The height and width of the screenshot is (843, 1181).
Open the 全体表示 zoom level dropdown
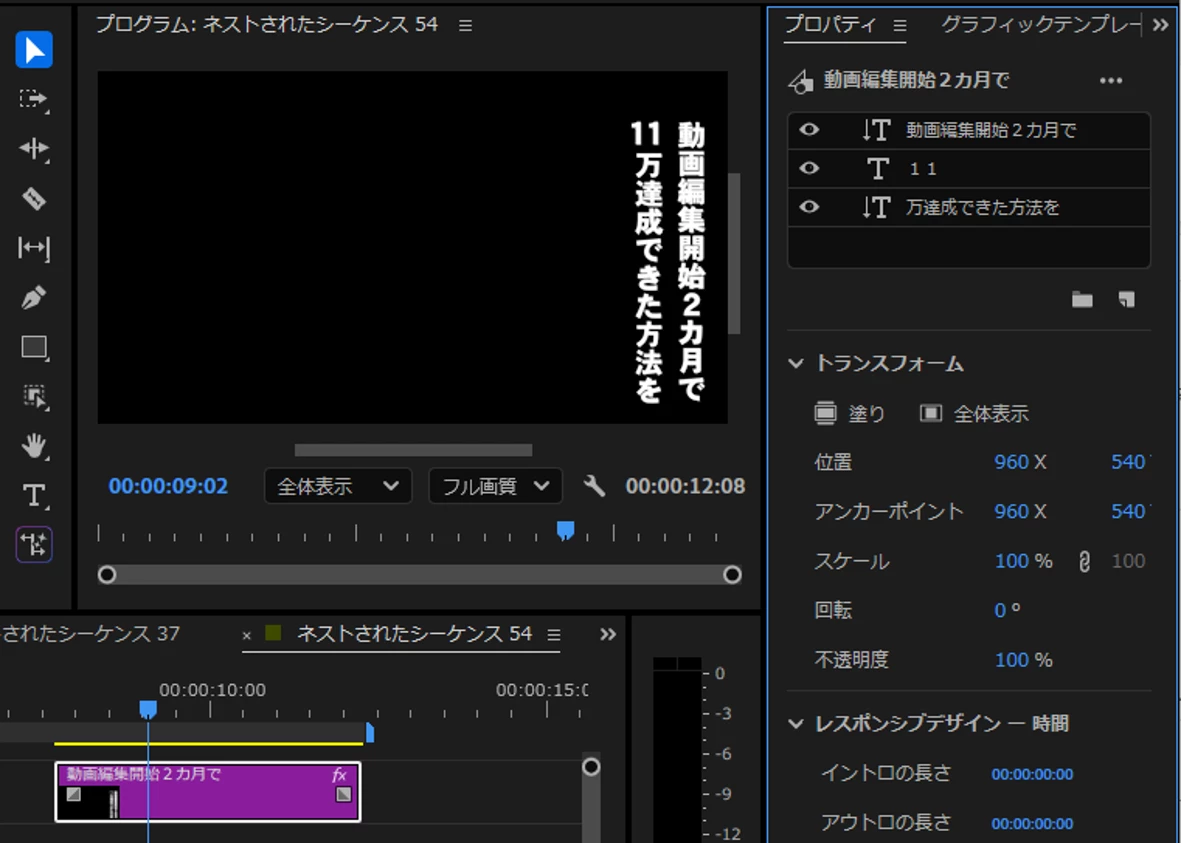pyautogui.click(x=337, y=487)
